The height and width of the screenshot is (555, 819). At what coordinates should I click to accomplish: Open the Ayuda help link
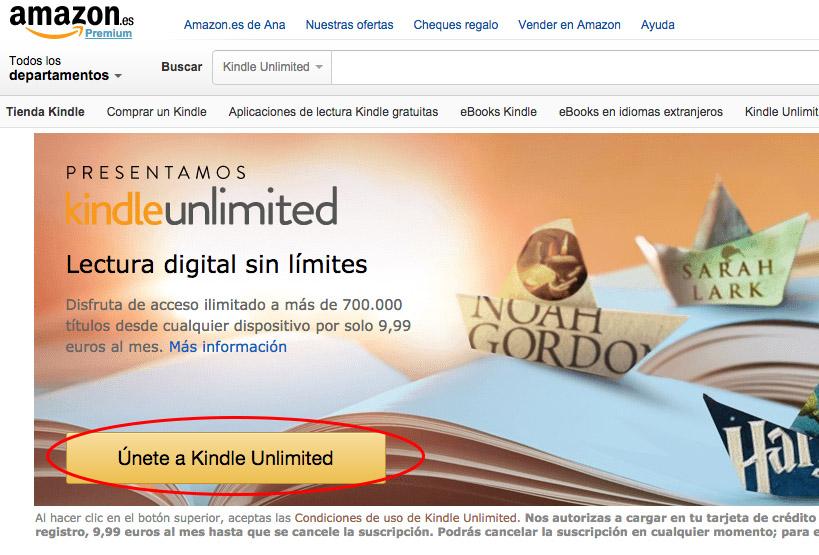(658, 25)
